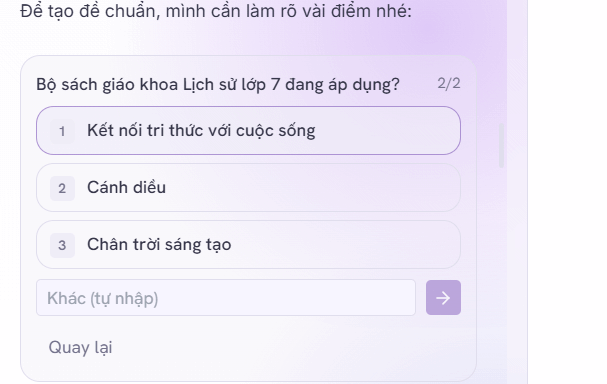Click the number 1 badge
This screenshot has height=384, width=607.
point(62,131)
